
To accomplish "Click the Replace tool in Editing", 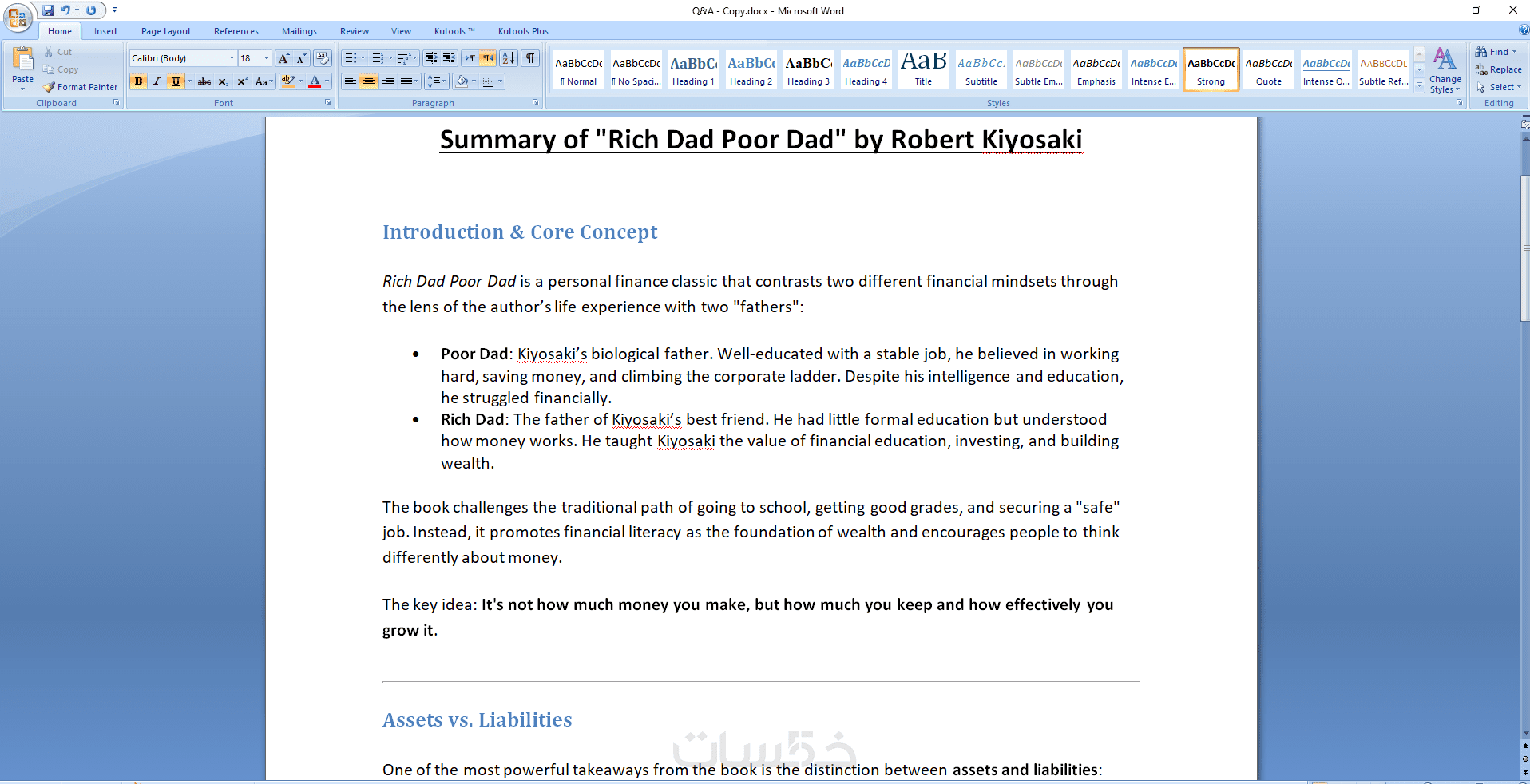I will coord(1499,69).
